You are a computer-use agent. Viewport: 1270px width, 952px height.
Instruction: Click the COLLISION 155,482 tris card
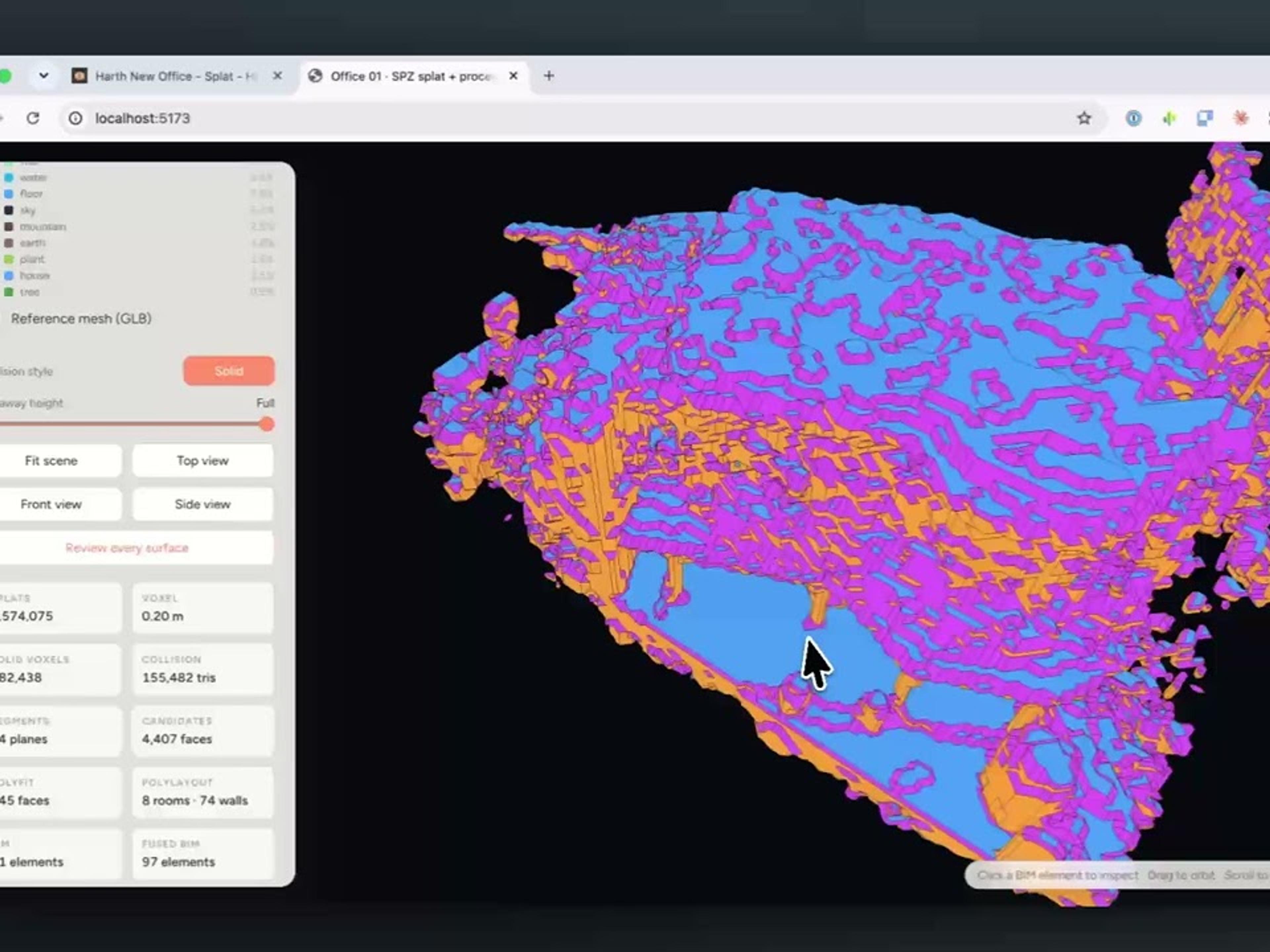203,669
